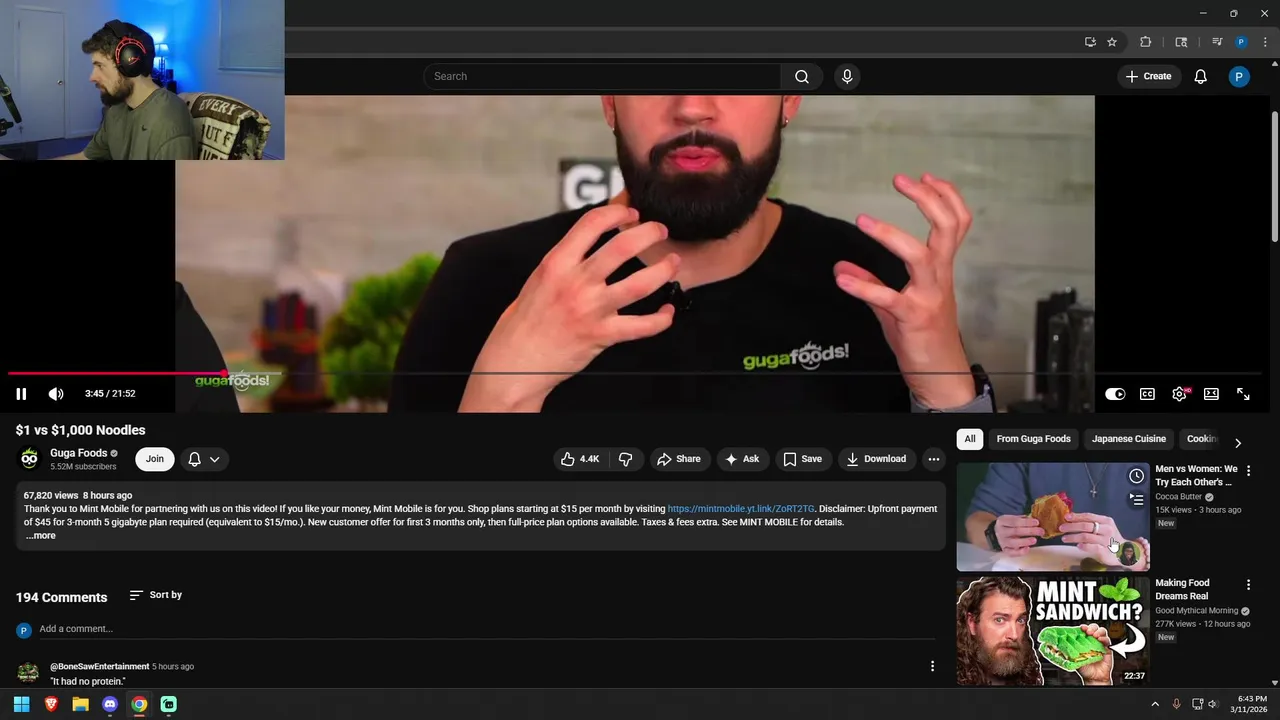Open the Guga Foods channel name link
The height and width of the screenshot is (720, 1280).
click(x=79, y=453)
